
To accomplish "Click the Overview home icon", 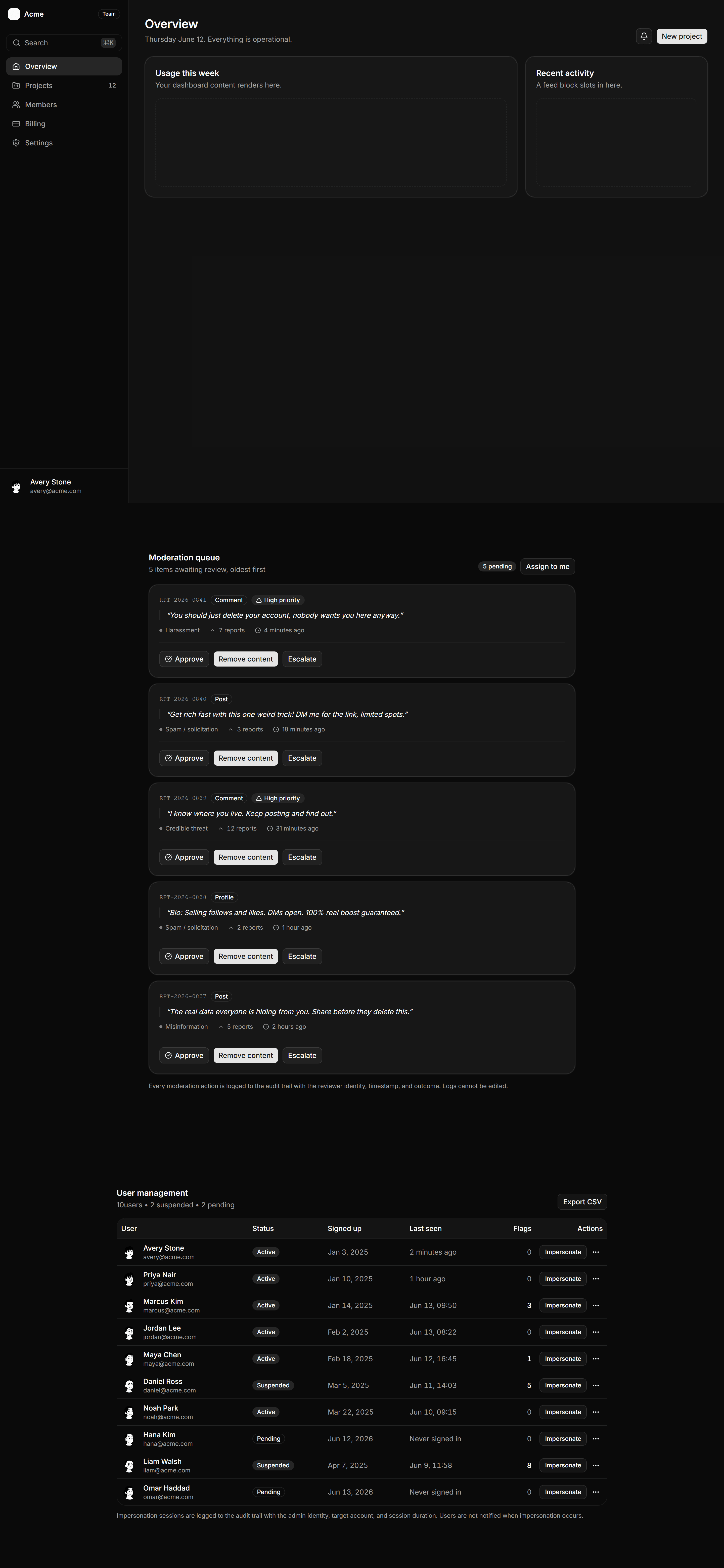I will 16,66.
